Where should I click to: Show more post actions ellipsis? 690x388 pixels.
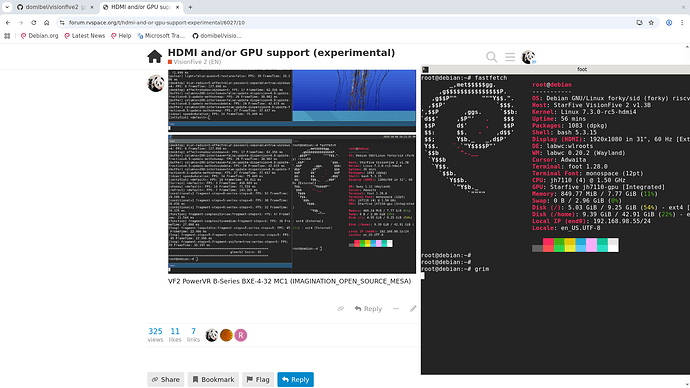pos(396,309)
